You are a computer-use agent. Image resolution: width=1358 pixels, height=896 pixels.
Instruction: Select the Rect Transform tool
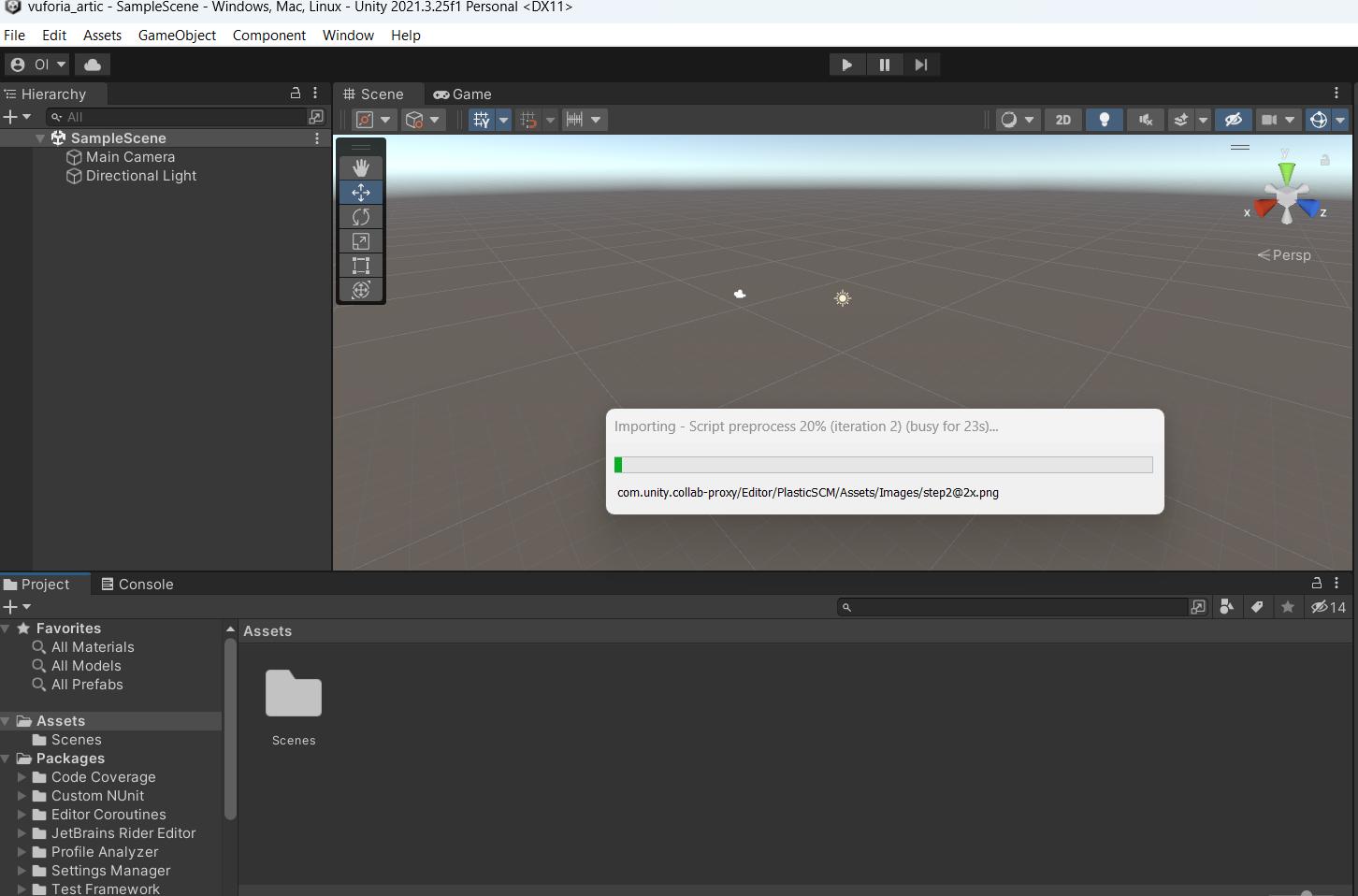[x=361, y=266]
